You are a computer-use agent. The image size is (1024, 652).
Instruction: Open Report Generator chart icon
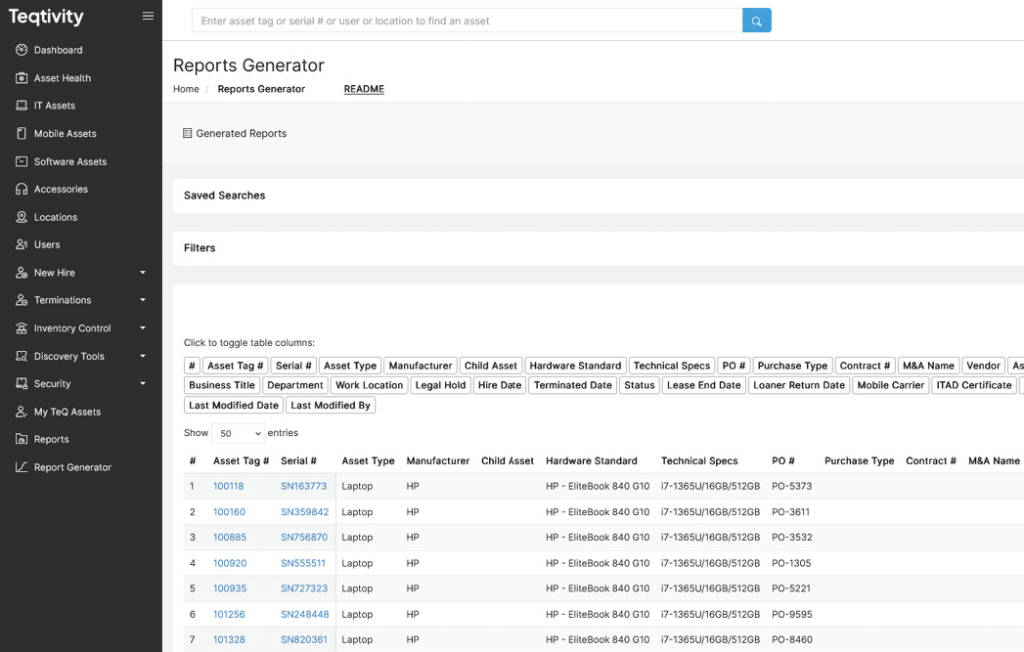[x=22, y=467]
